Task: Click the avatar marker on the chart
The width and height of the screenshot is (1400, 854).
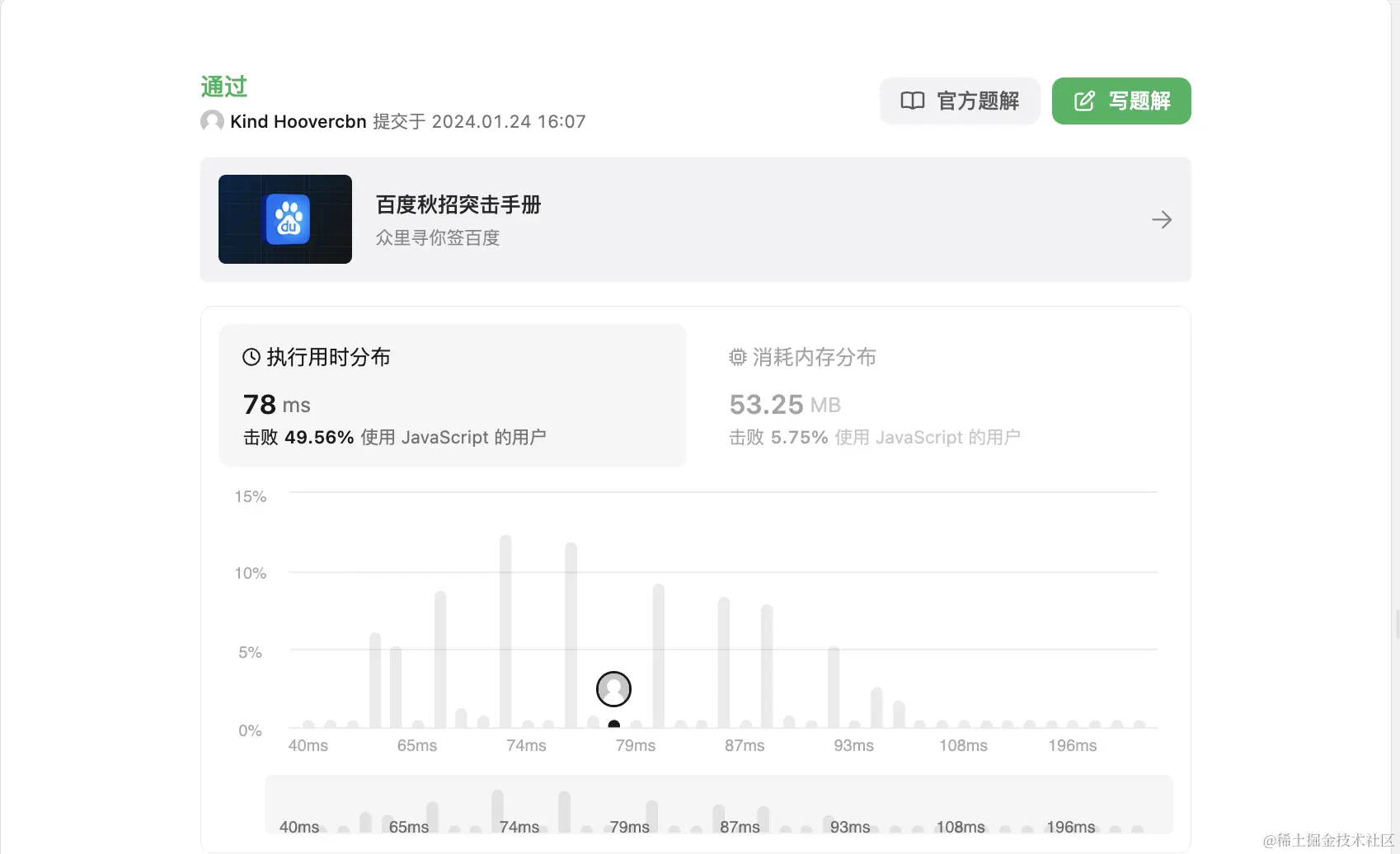Action: pos(613,689)
